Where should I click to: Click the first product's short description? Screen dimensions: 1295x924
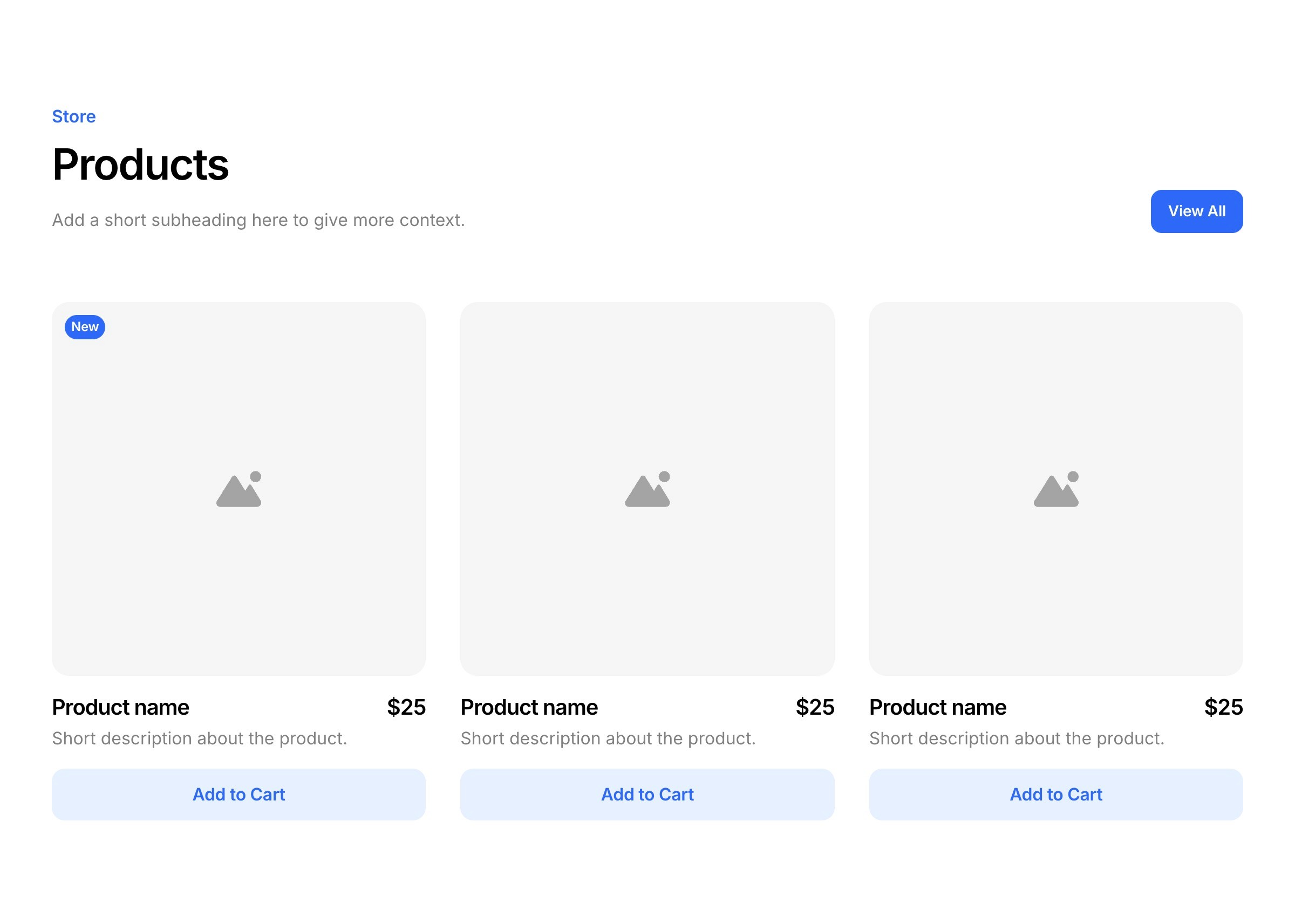point(200,738)
